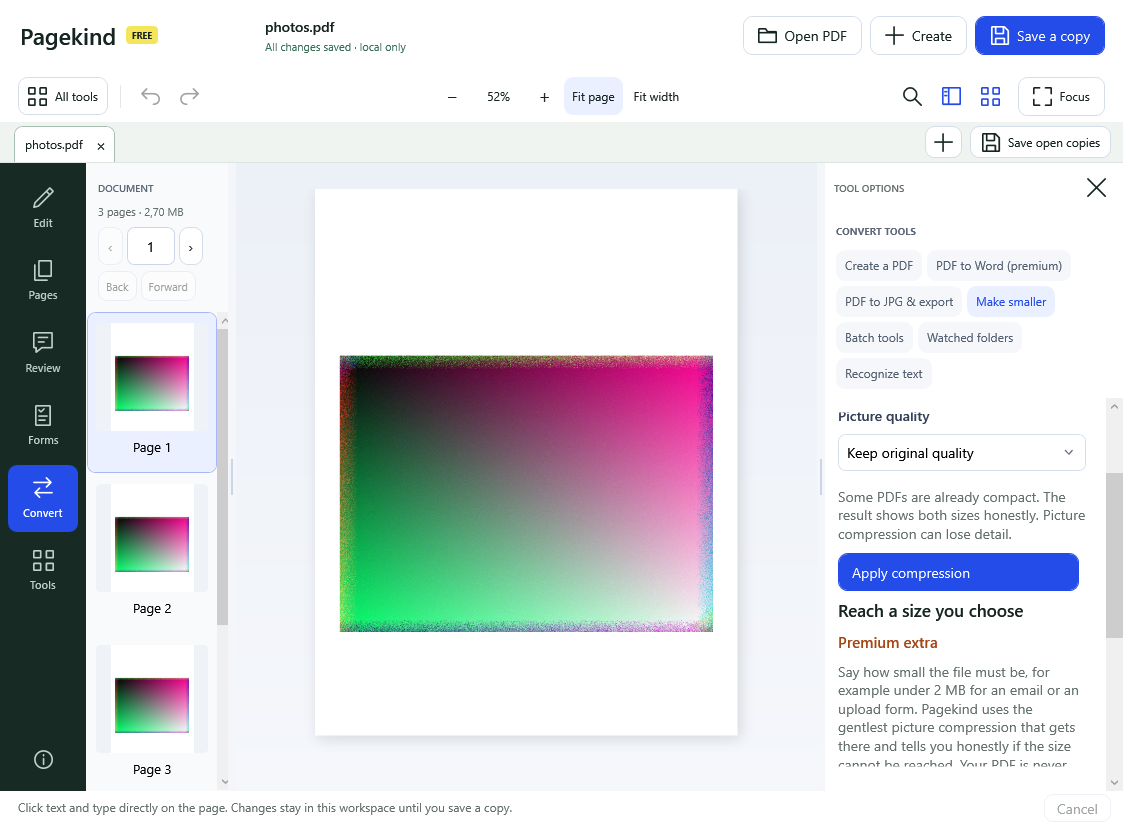1123x825 pixels.
Task: Open the All tools menu
Action: point(63,96)
